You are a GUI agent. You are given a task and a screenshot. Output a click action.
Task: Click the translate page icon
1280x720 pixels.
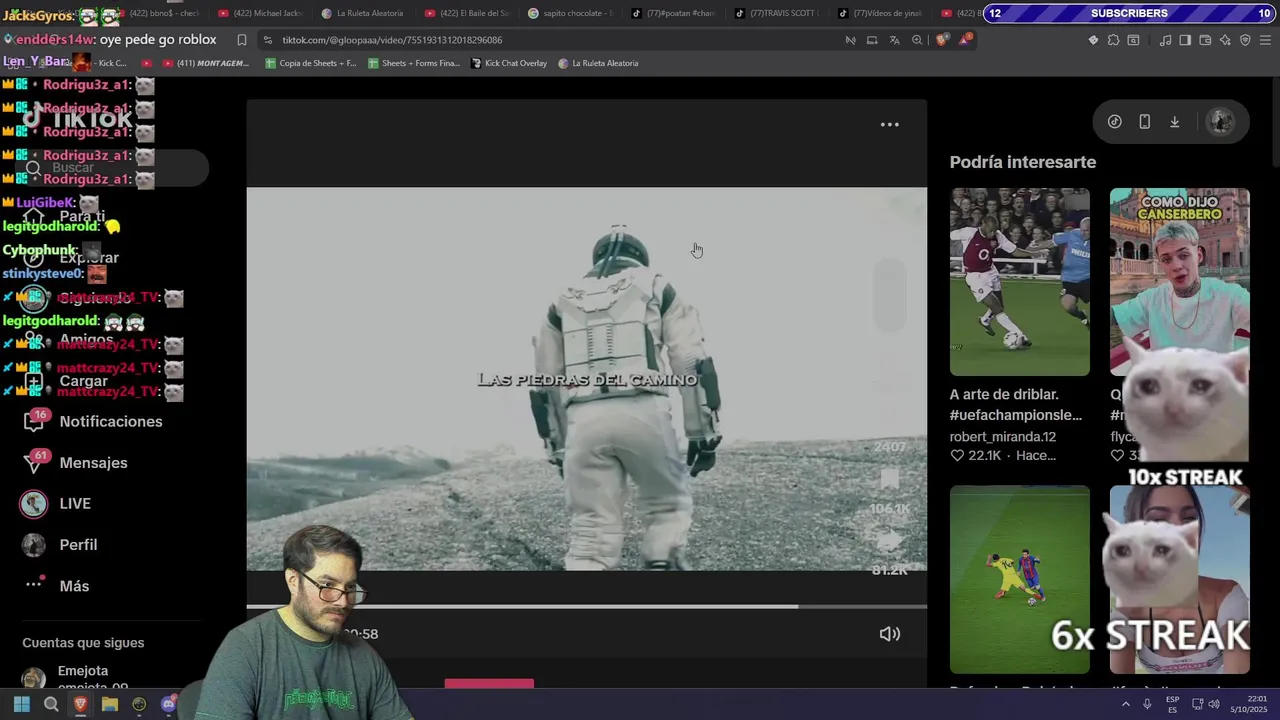[895, 40]
